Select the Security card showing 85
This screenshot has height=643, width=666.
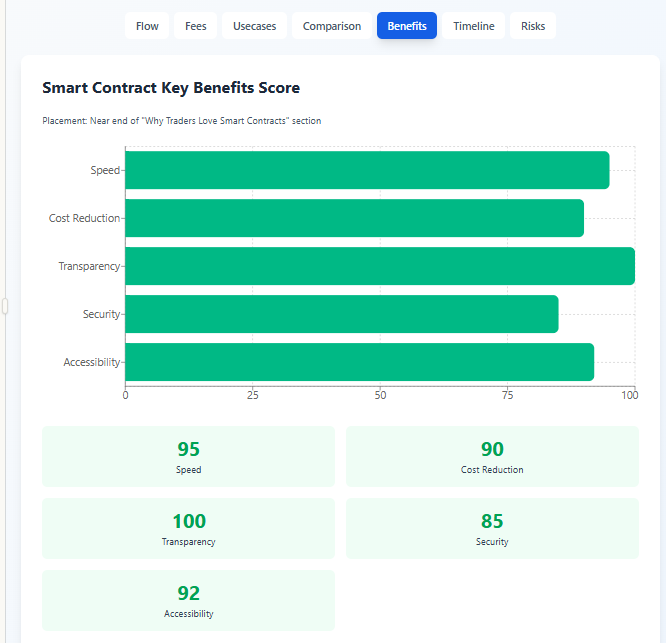point(492,529)
